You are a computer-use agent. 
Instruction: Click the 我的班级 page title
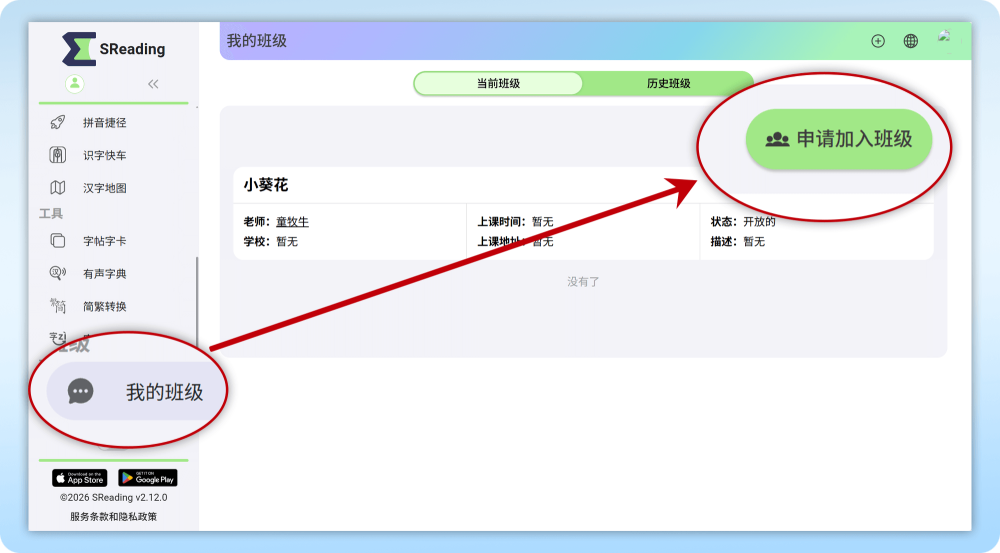pyautogui.click(x=257, y=41)
